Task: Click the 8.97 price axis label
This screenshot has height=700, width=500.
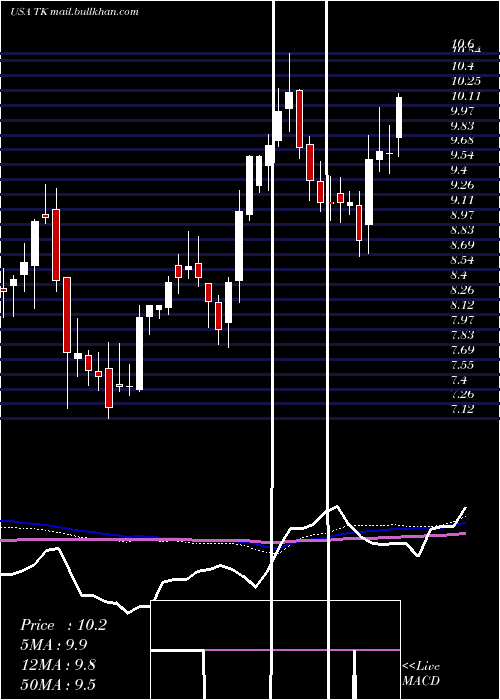Action: click(x=462, y=215)
